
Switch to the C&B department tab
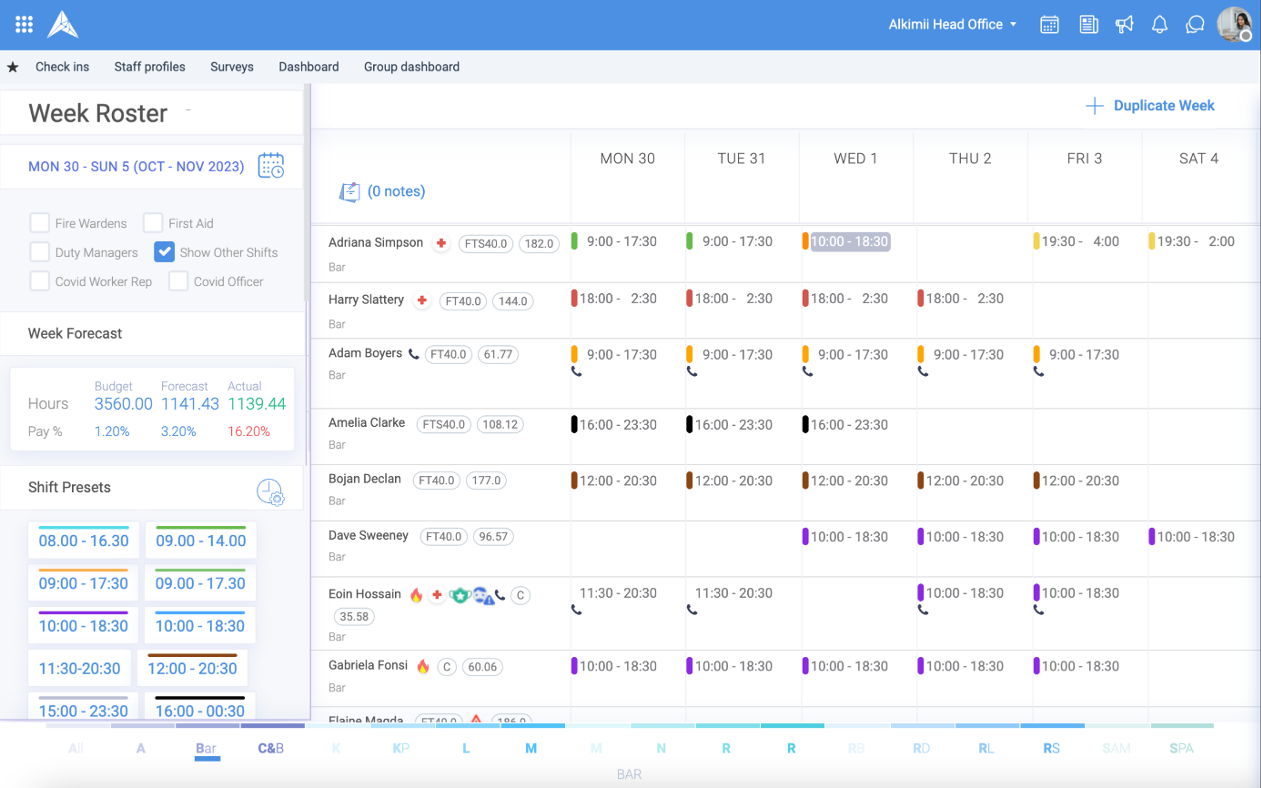271,748
